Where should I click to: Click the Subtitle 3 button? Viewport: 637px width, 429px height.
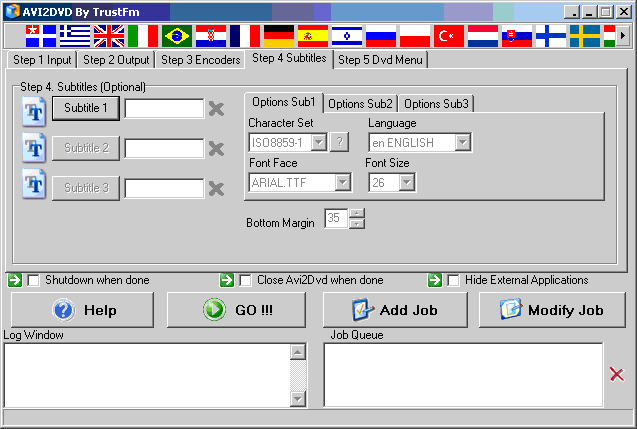(x=86, y=188)
